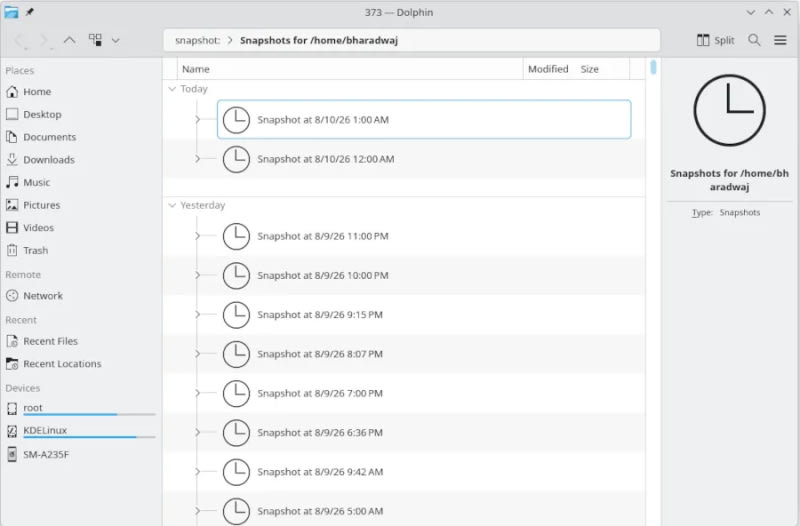This screenshot has width=800, height=526.
Task: Click Type: Snapshots in information panel
Action: click(x=726, y=212)
